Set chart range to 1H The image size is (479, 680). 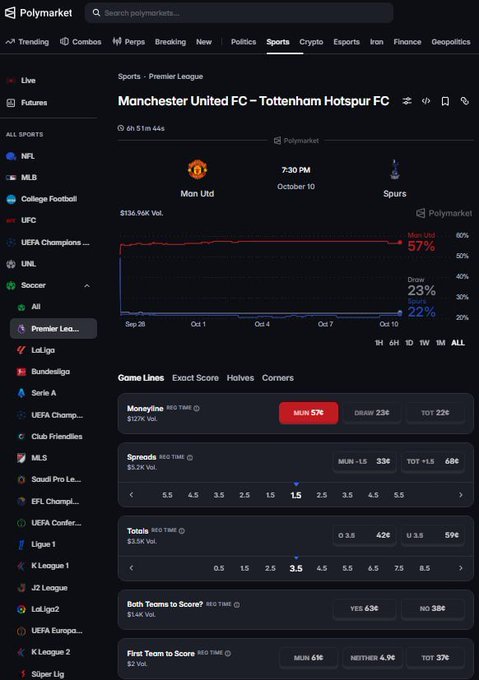379,343
